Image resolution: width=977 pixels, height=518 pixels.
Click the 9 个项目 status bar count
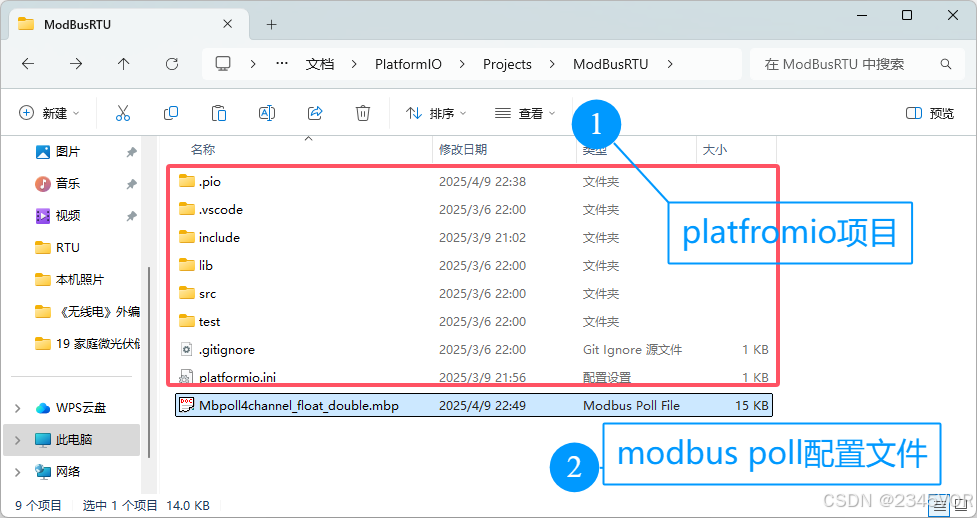click(x=38, y=506)
